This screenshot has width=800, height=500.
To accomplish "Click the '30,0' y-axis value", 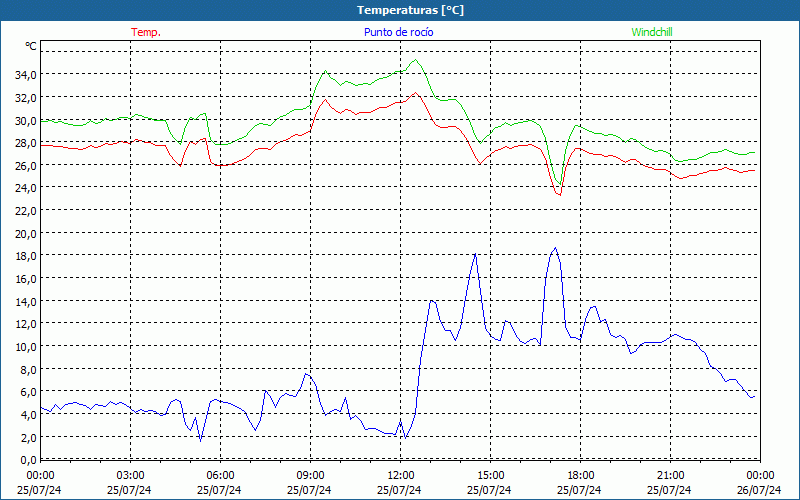I will pos(26,120).
